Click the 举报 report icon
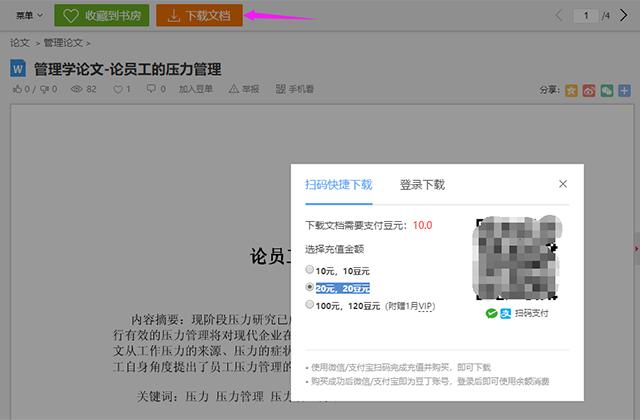 point(234,89)
